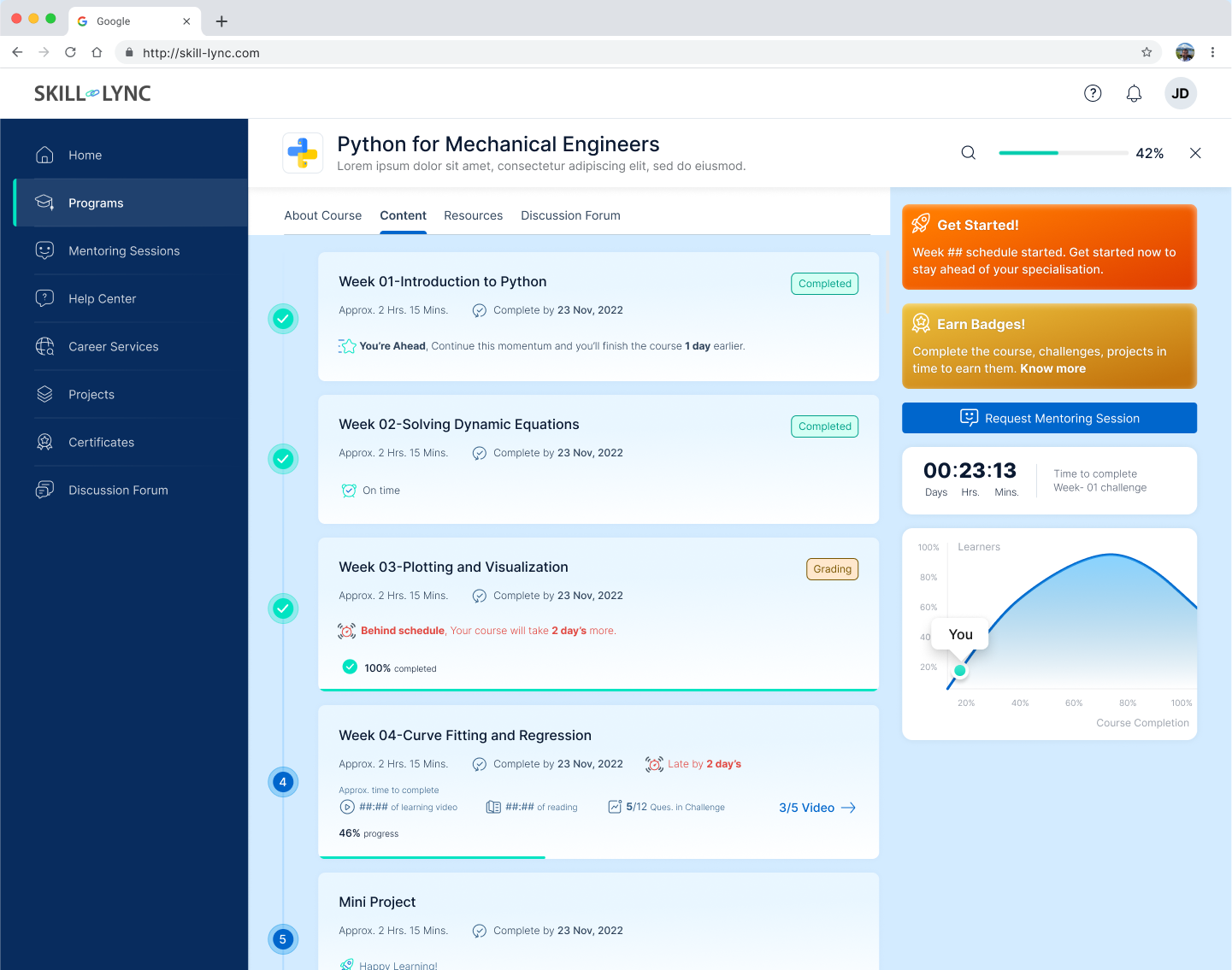
Task: Click the Week 04 46% progress bar
Action: [x=598, y=856]
